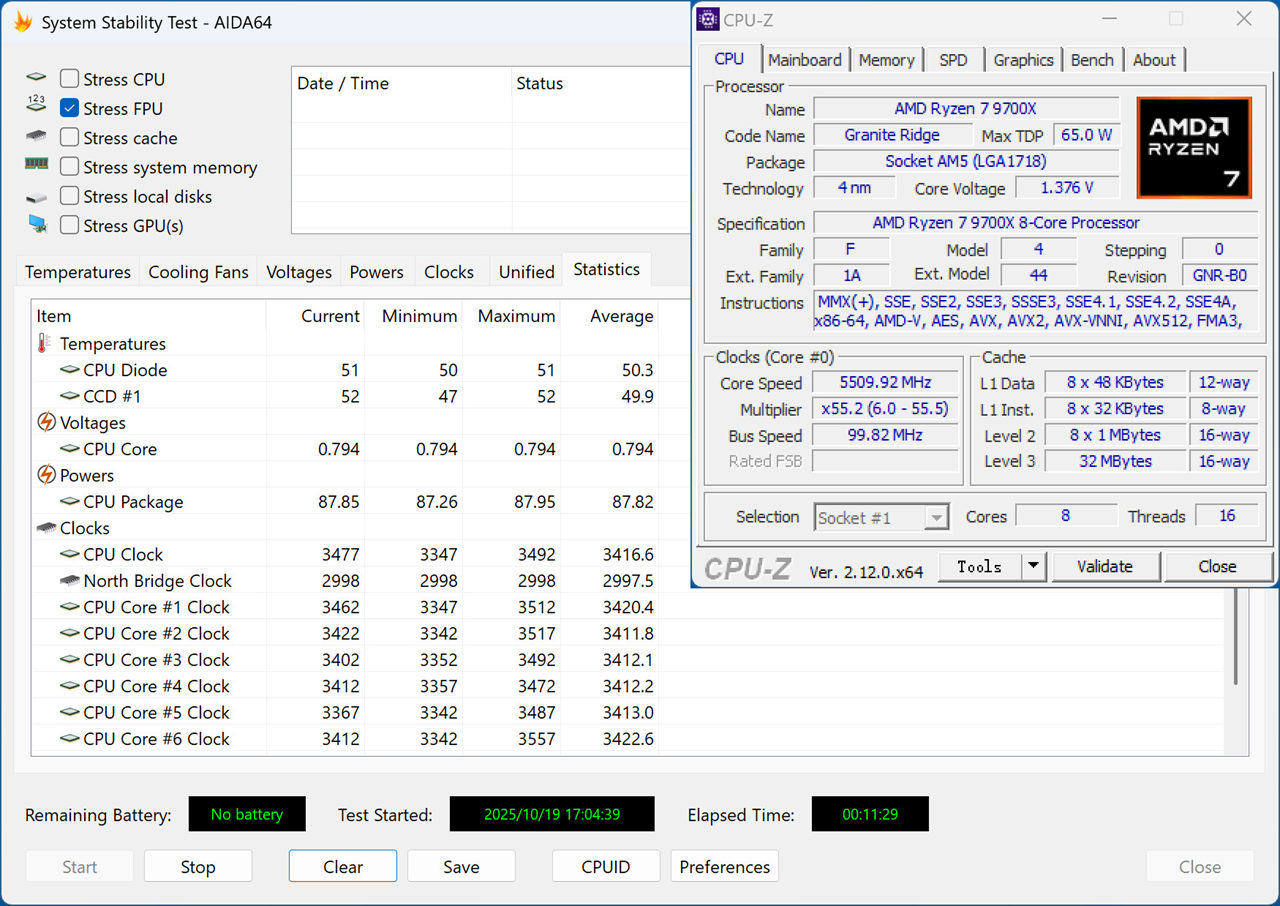
Task: Switch to the Temperatures tab
Action: [x=78, y=272]
